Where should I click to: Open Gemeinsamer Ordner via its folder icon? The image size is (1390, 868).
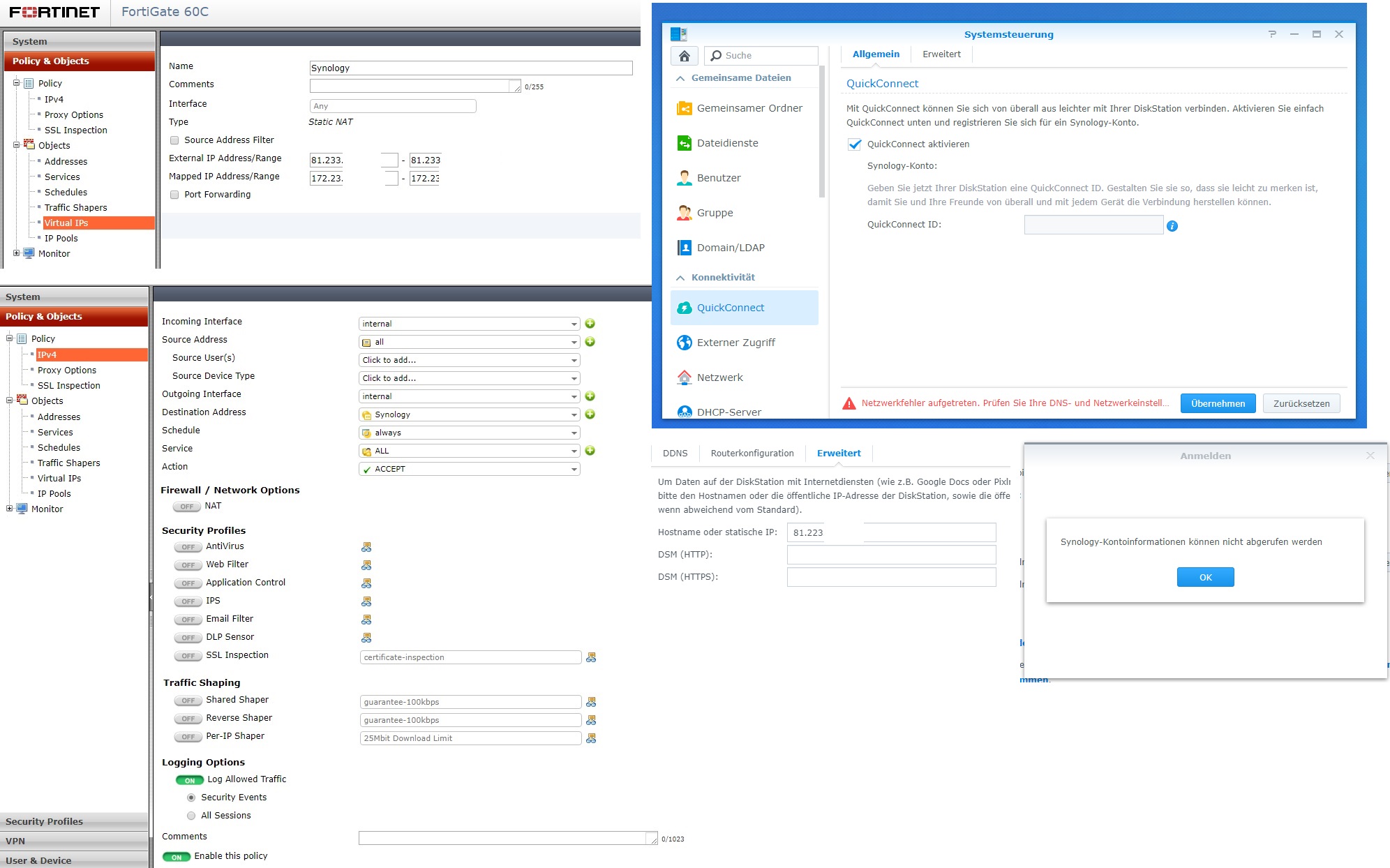pos(684,108)
